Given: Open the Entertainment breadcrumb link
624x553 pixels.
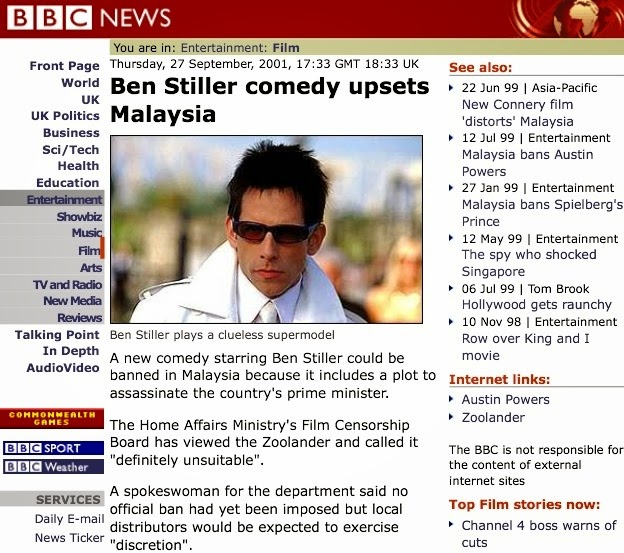Looking at the screenshot, I should [x=223, y=48].
